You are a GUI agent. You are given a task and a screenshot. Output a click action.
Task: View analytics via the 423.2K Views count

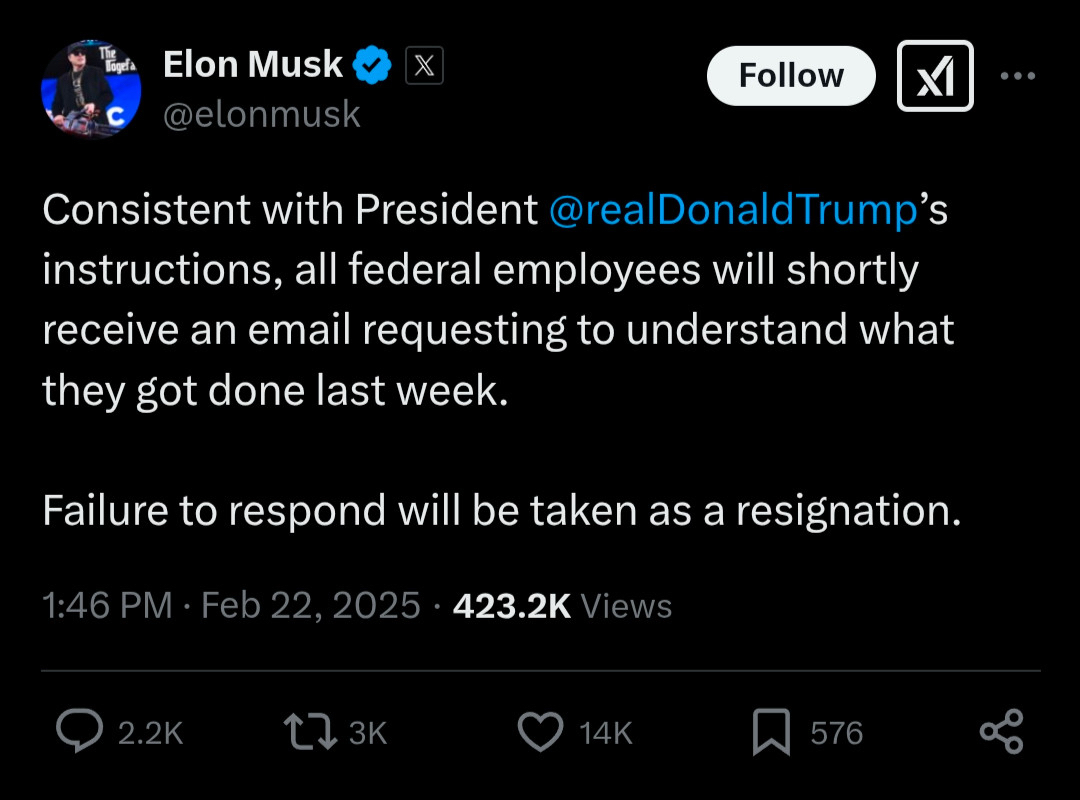pos(562,605)
